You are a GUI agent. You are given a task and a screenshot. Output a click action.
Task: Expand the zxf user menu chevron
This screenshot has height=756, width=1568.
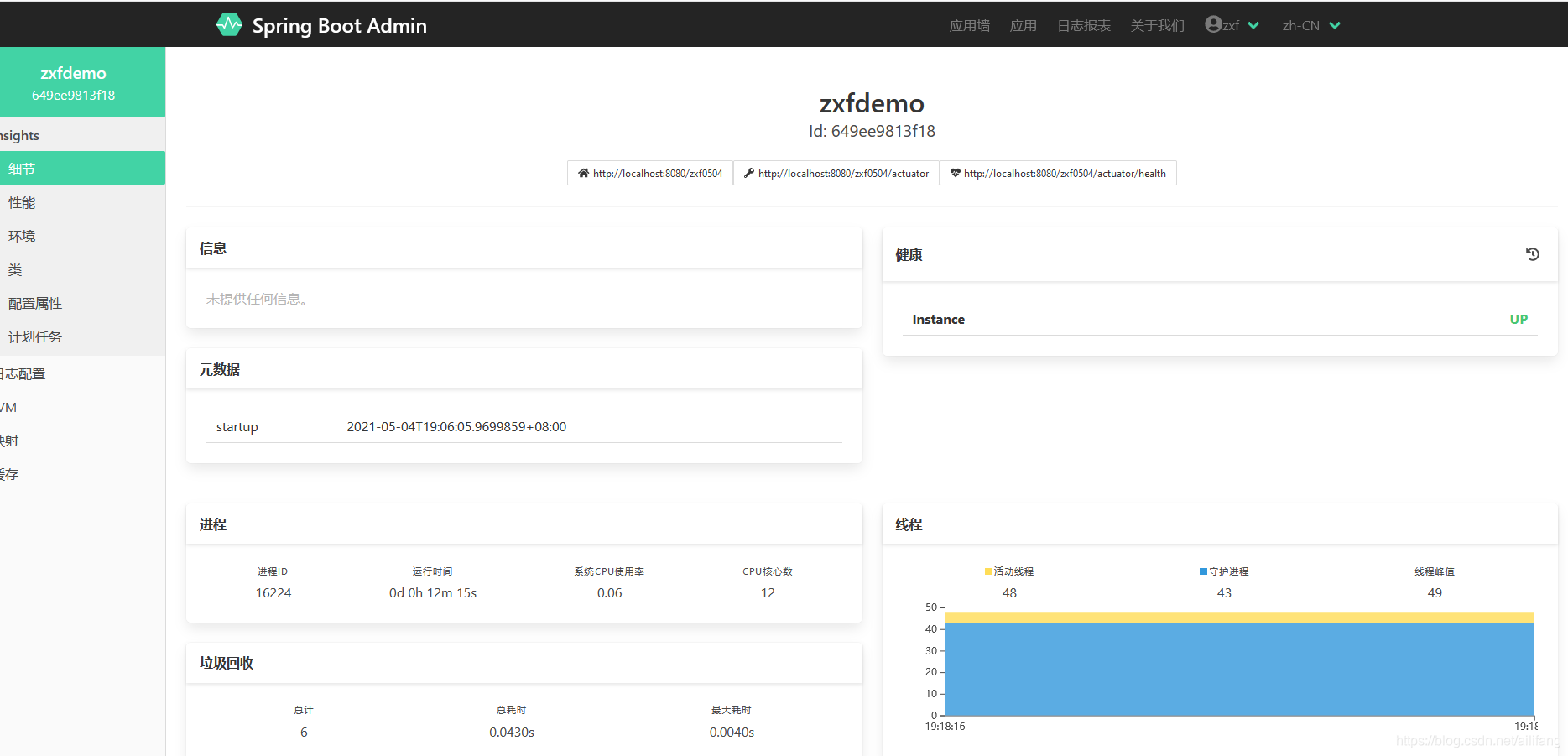click(x=1255, y=25)
